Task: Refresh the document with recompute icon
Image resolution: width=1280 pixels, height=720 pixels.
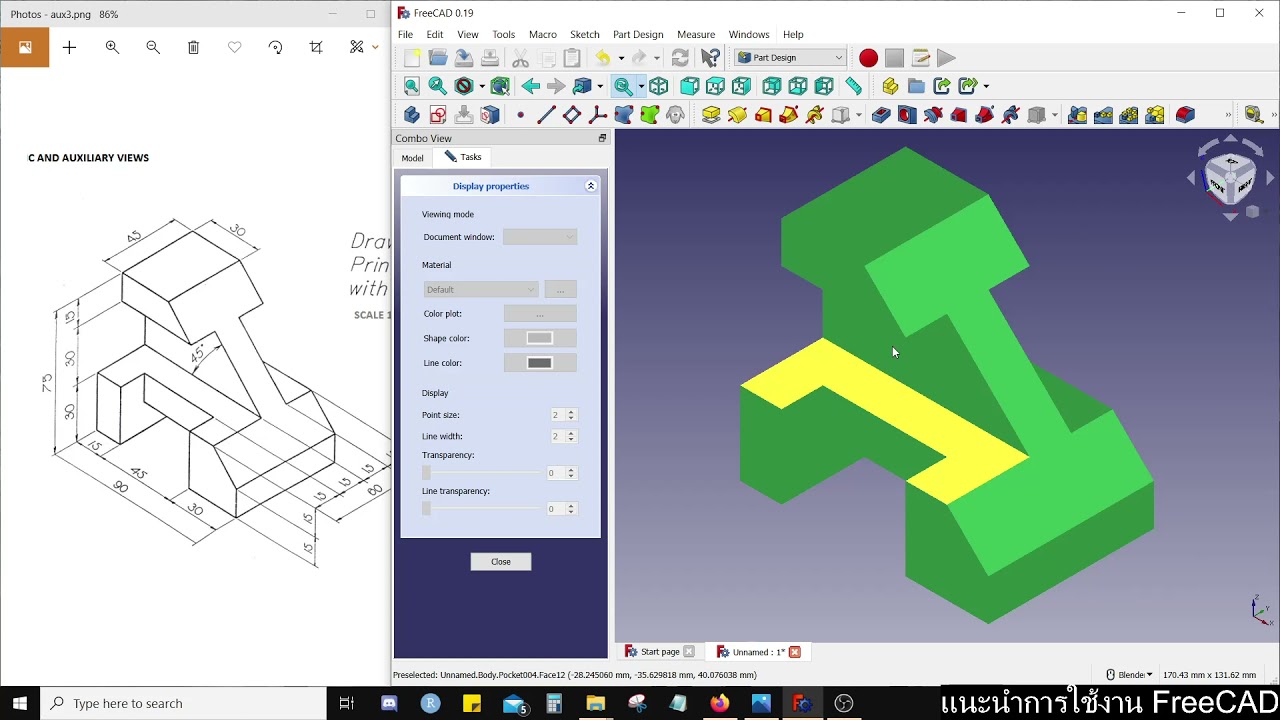Action: pos(680,58)
